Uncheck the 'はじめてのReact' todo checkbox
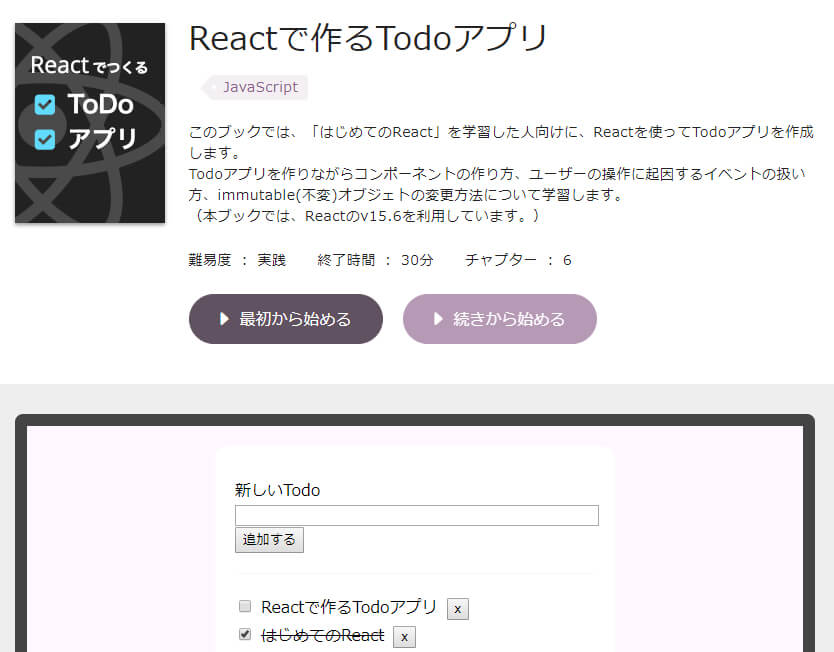Image resolution: width=834 pixels, height=652 pixels. tap(245, 634)
